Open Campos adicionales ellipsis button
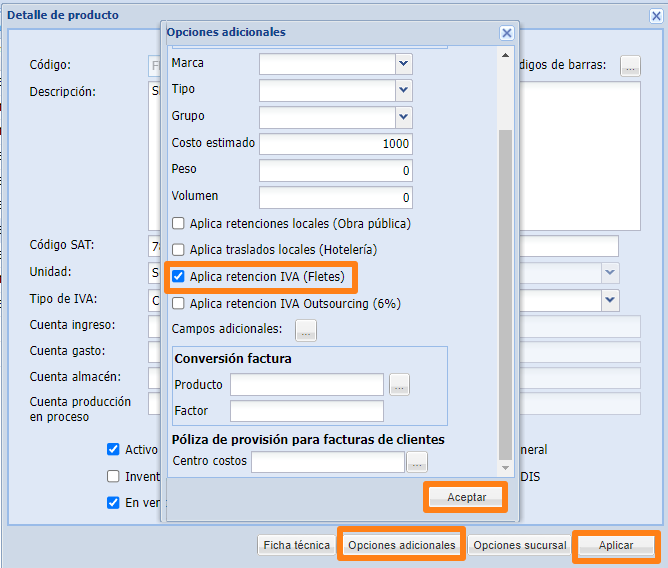Screen dimensions: 668x568 coord(306,329)
